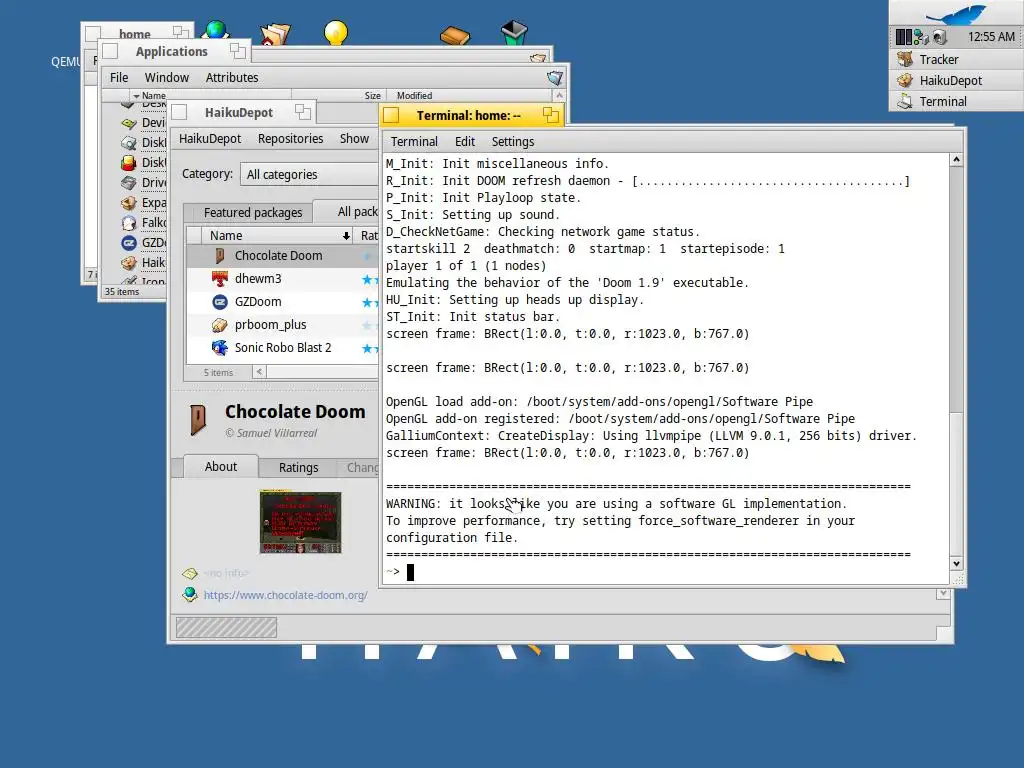The height and width of the screenshot is (768, 1024).
Task: Click the Rating column header in HaikuDepot
Action: [368, 236]
